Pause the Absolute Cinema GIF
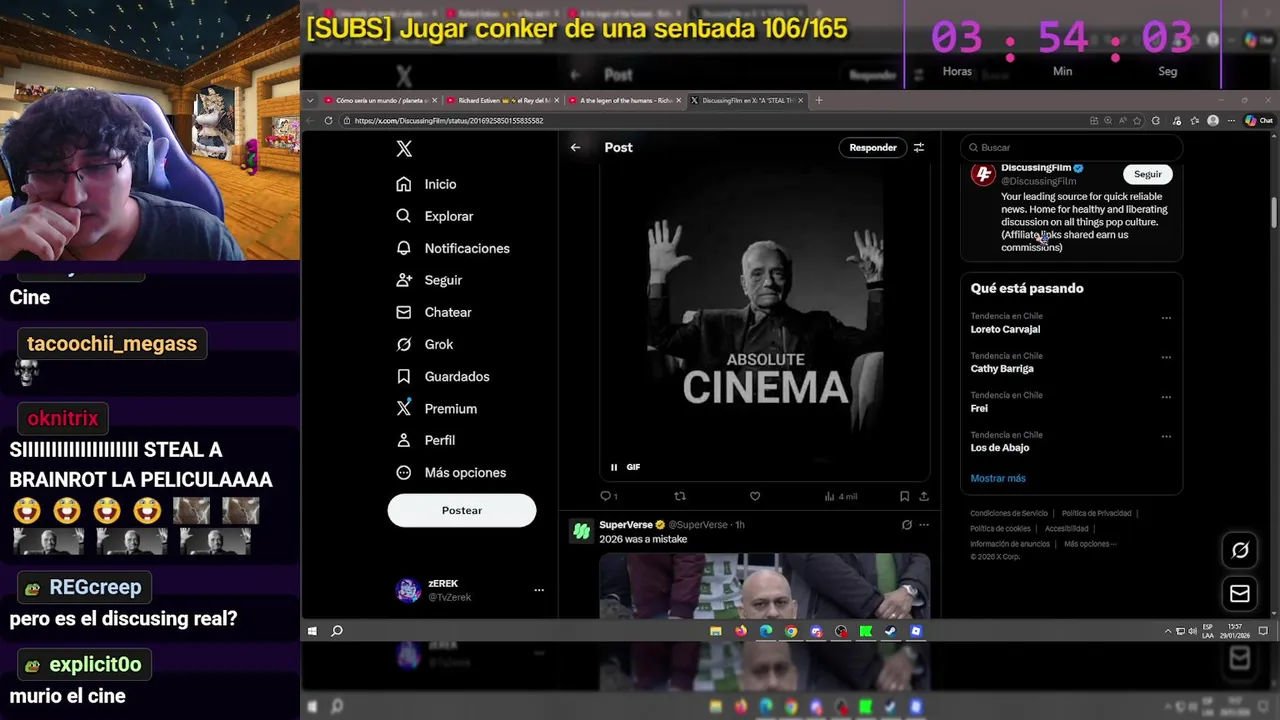The height and width of the screenshot is (720, 1280). tap(614, 467)
